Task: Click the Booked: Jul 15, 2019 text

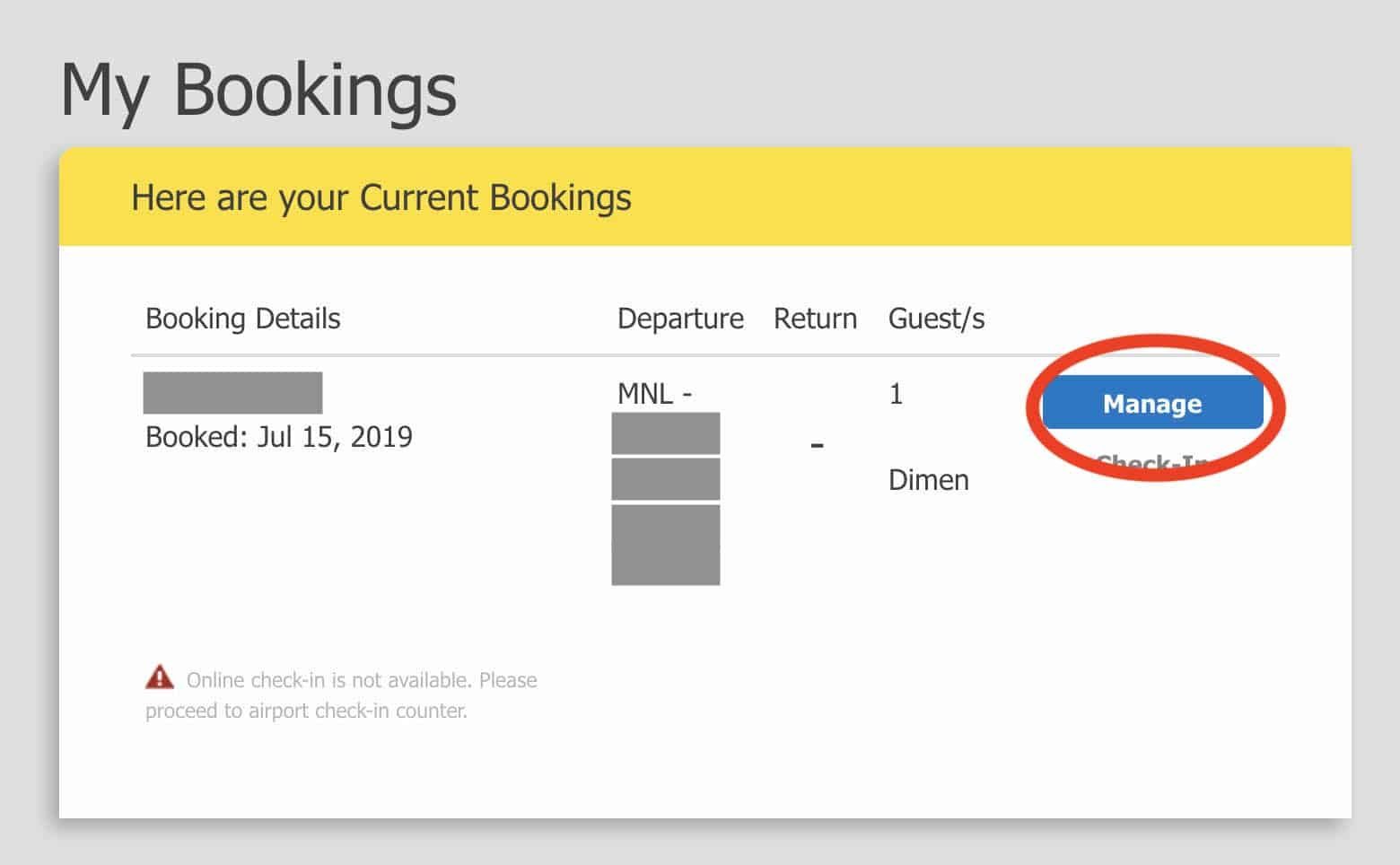Action: coord(279,436)
